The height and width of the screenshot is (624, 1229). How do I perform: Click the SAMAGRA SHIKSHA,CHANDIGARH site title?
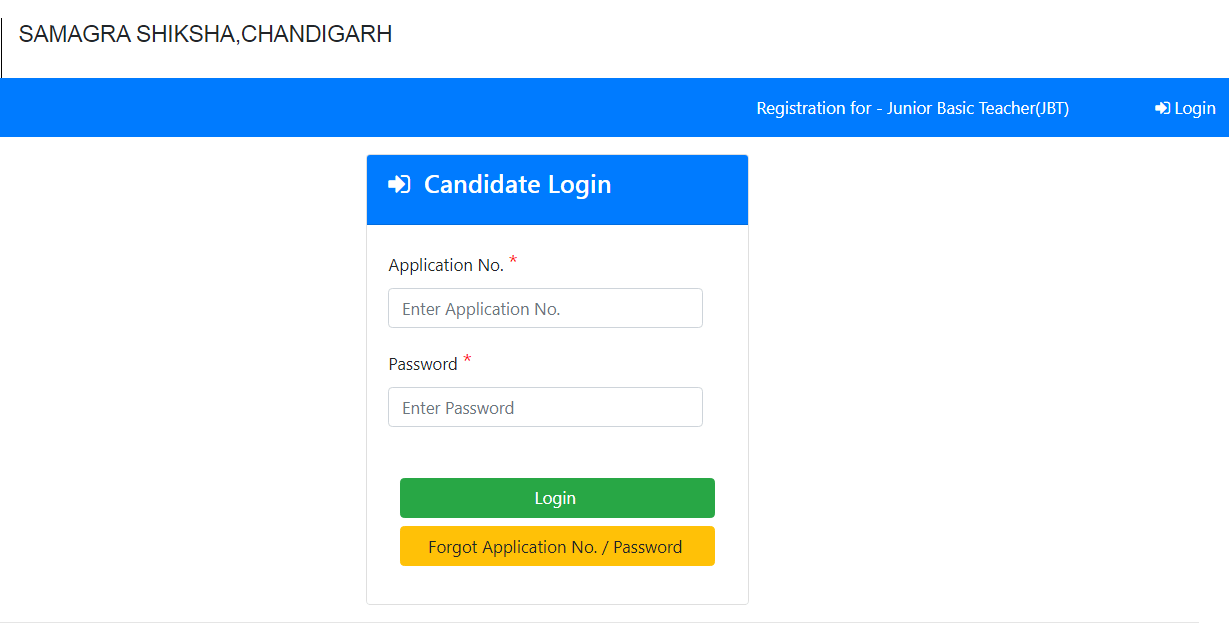205,35
